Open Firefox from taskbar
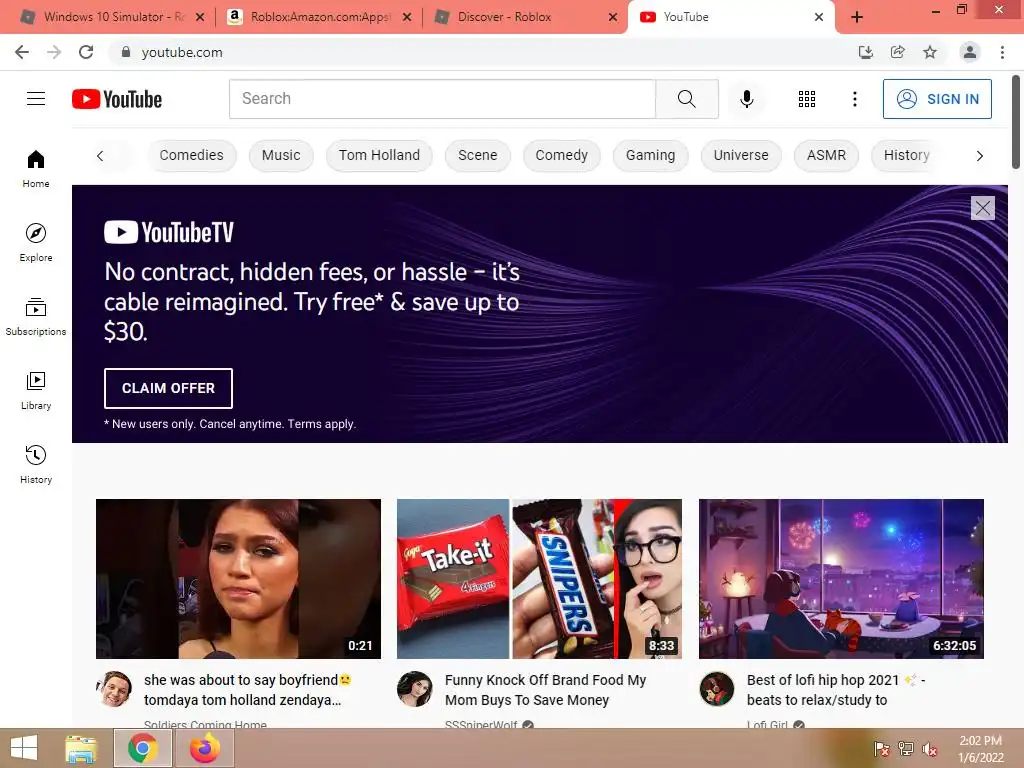This screenshot has height=768, width=1024. pos(205,748)
